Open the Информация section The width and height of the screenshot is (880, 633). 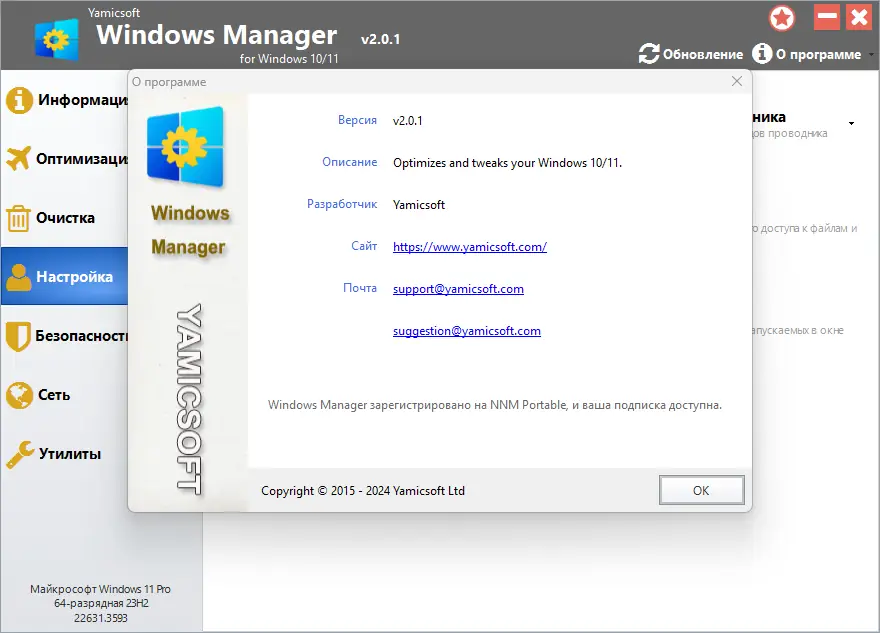tap(65, 100)
